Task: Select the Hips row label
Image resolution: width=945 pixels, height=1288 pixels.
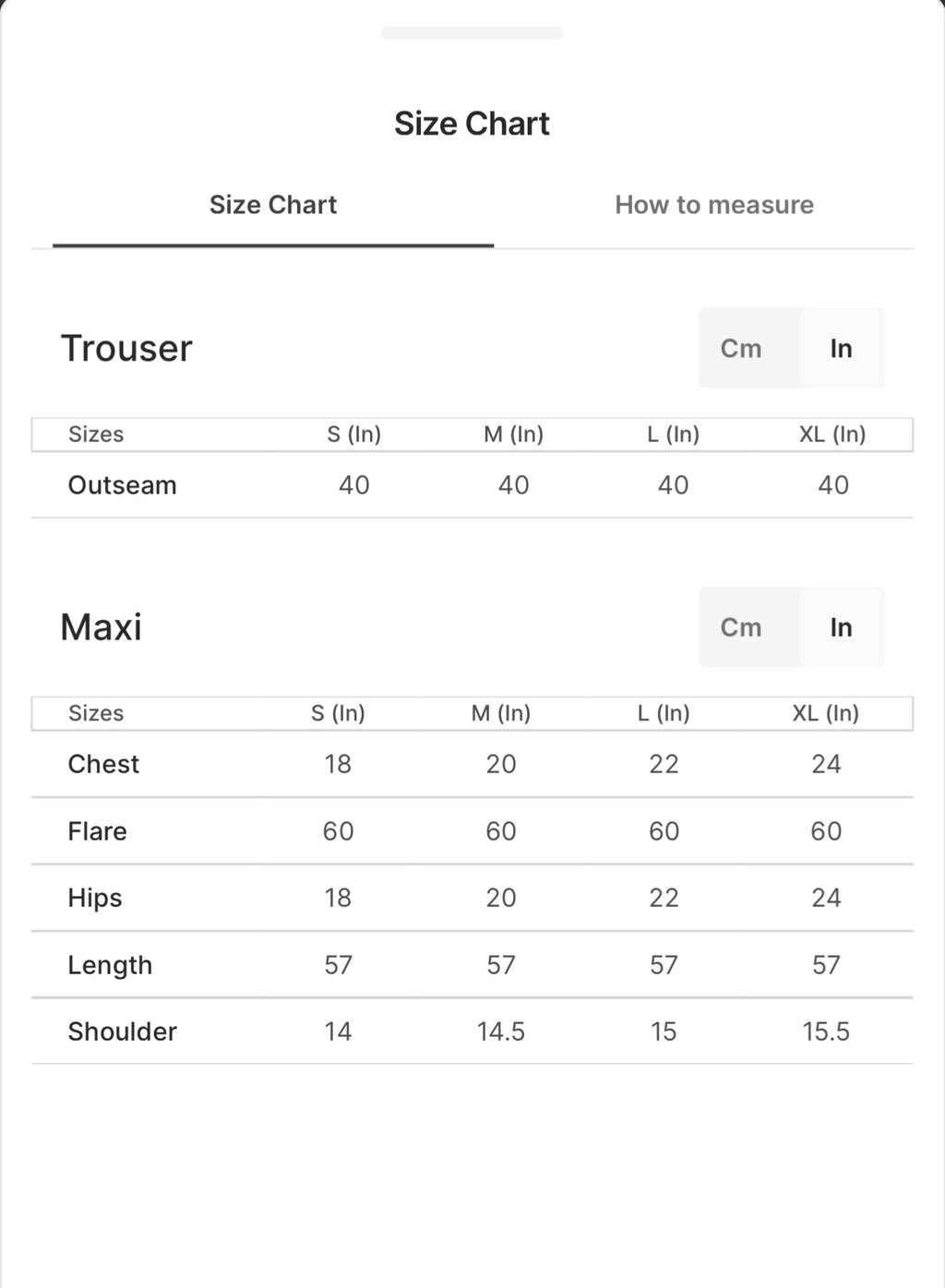Action: click(x=95, y=899)
